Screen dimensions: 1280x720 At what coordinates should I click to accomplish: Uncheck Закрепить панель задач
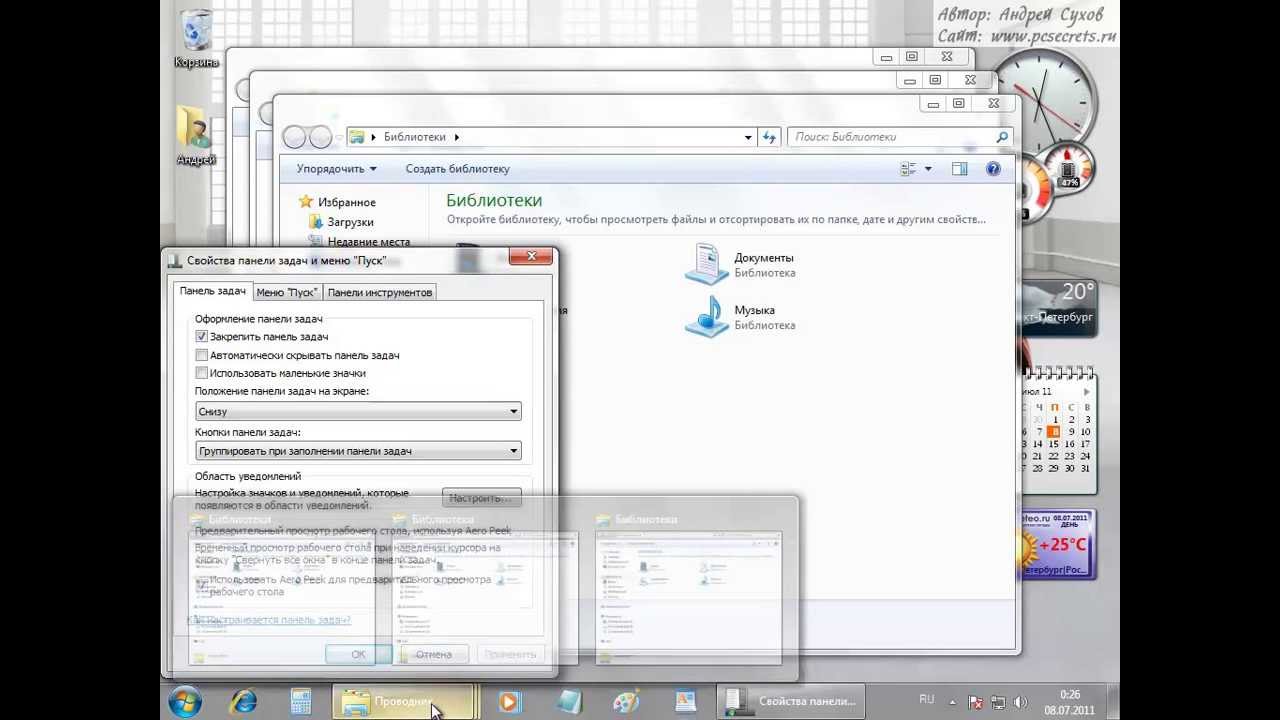202,337
